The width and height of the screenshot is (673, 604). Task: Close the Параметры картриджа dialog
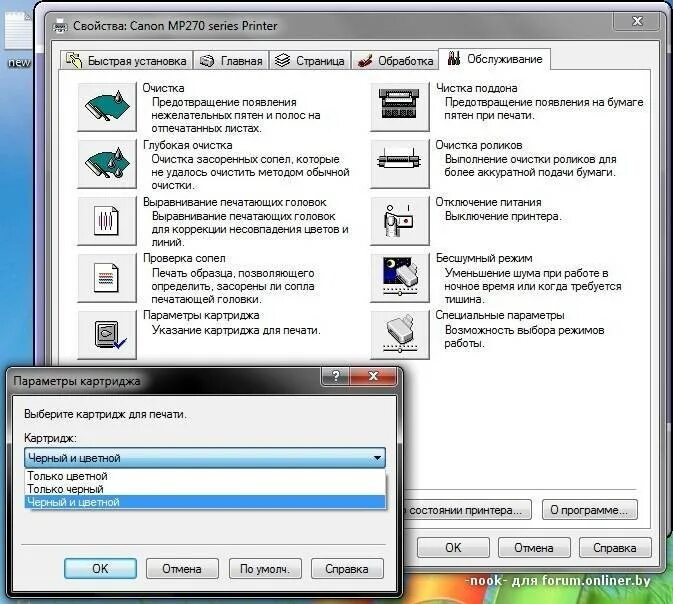pos(373,376)
